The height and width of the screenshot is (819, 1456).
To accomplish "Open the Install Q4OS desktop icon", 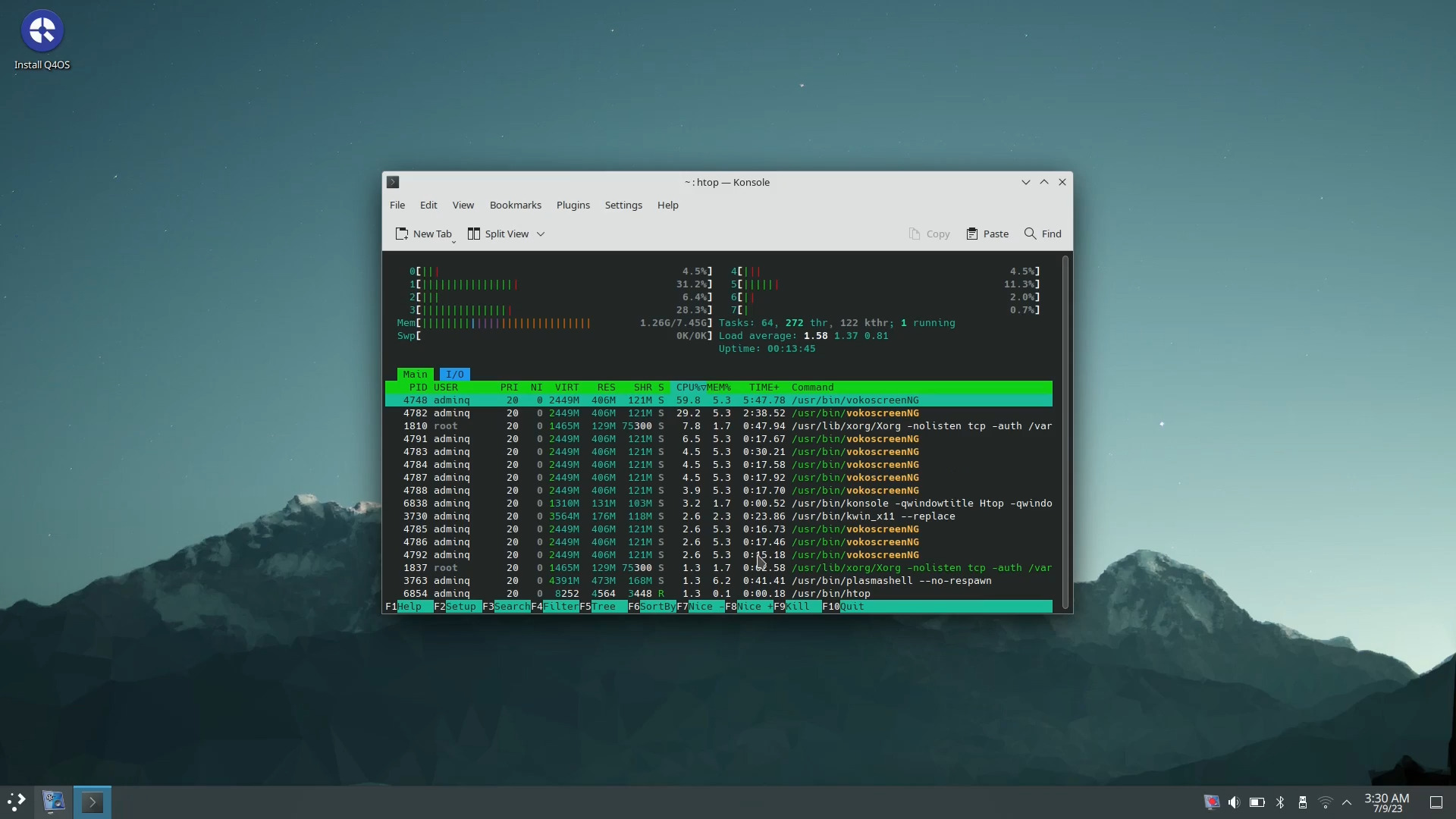I will point(42,32).
